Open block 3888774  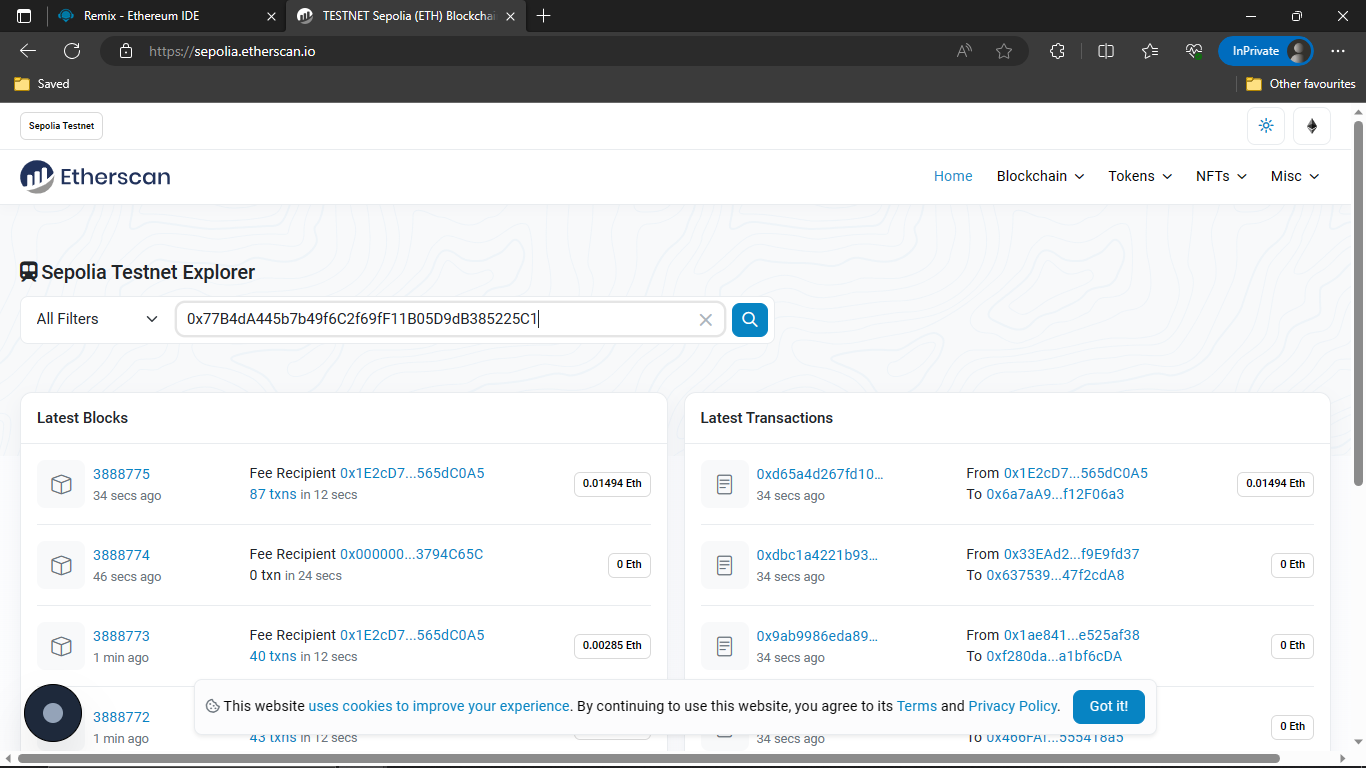point(121,555)
